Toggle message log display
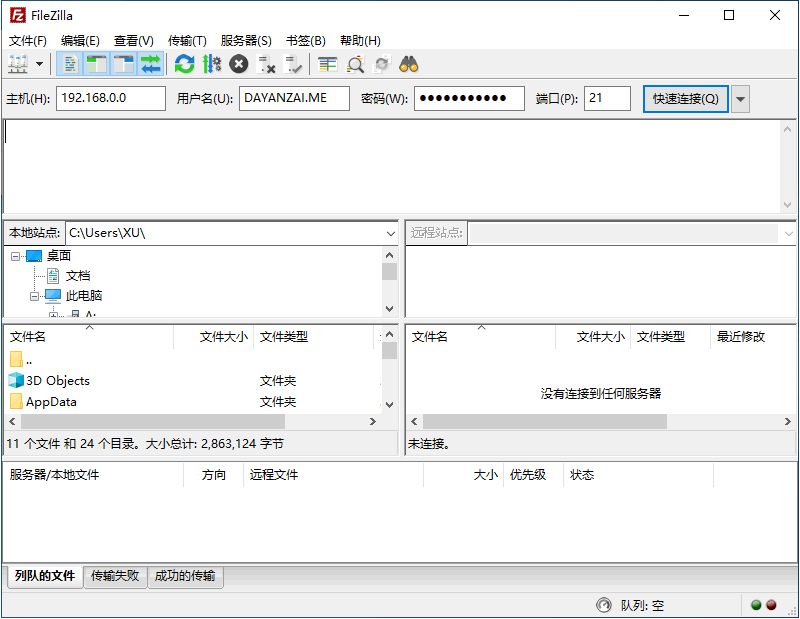 70,64
